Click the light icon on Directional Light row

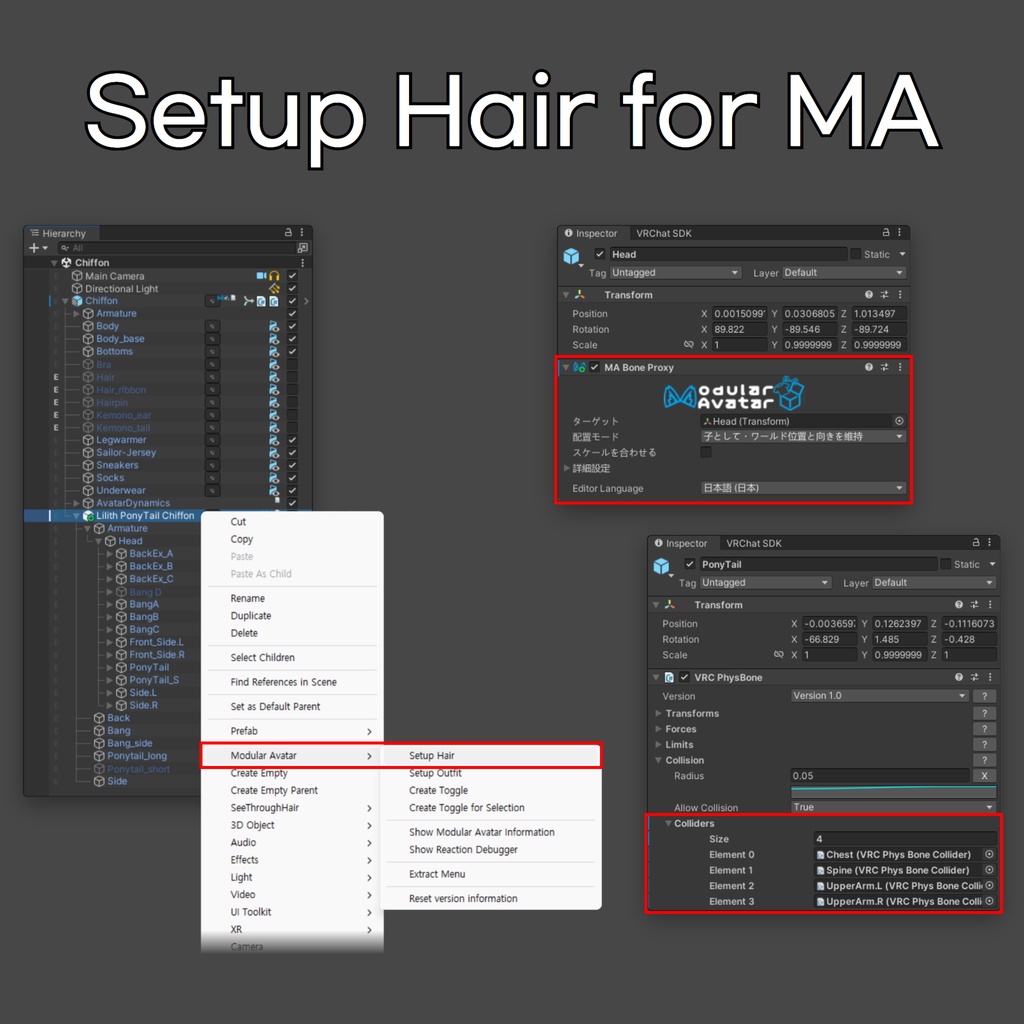[x=274, y=289]
